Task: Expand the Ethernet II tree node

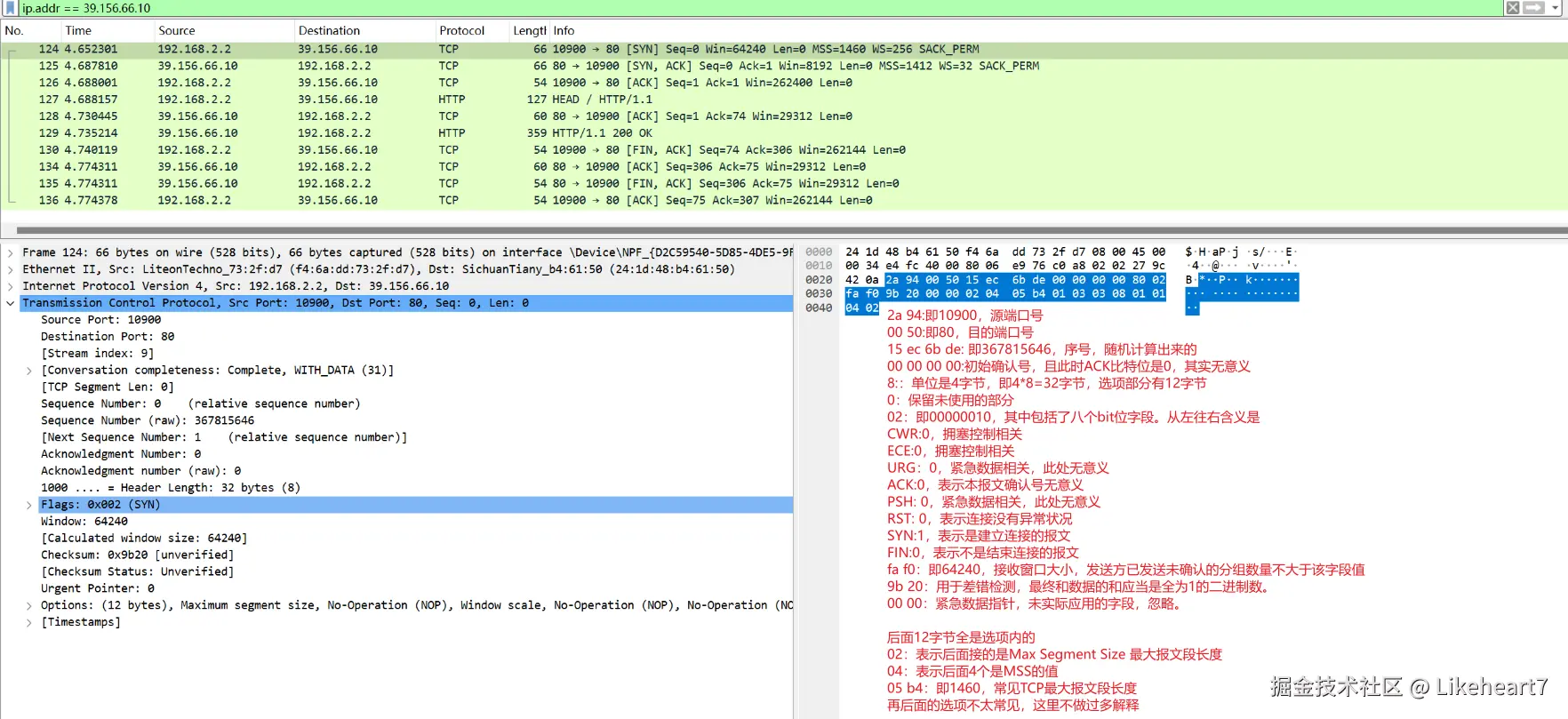Action: point(11,269)
